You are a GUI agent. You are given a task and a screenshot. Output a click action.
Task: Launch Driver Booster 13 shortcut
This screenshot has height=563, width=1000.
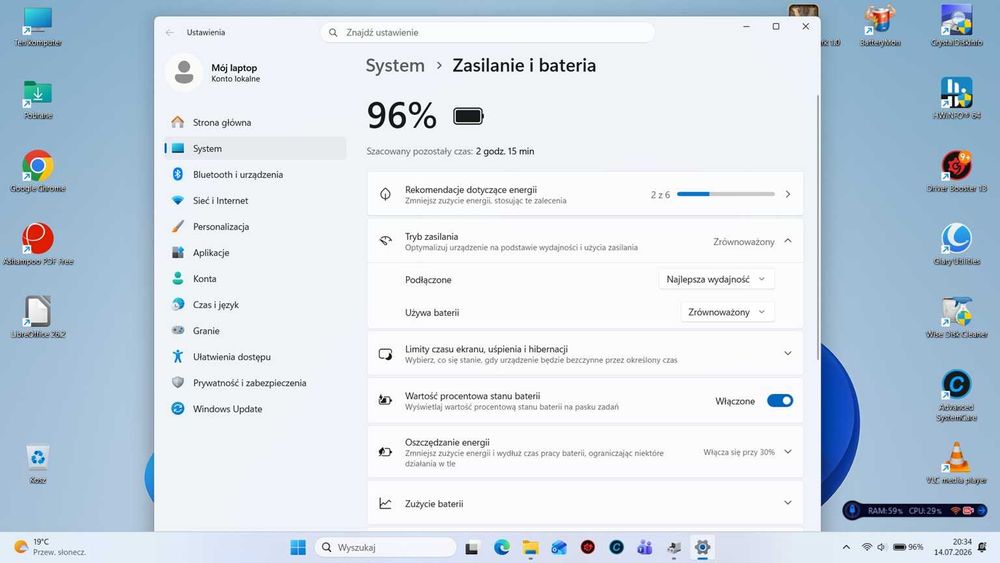(x=956, y=172)
